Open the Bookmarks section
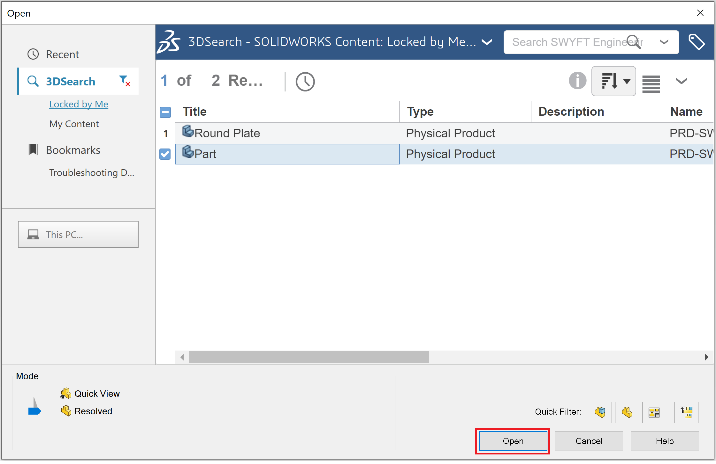Screen dimensions: 716x464 [x=64, y=150]
